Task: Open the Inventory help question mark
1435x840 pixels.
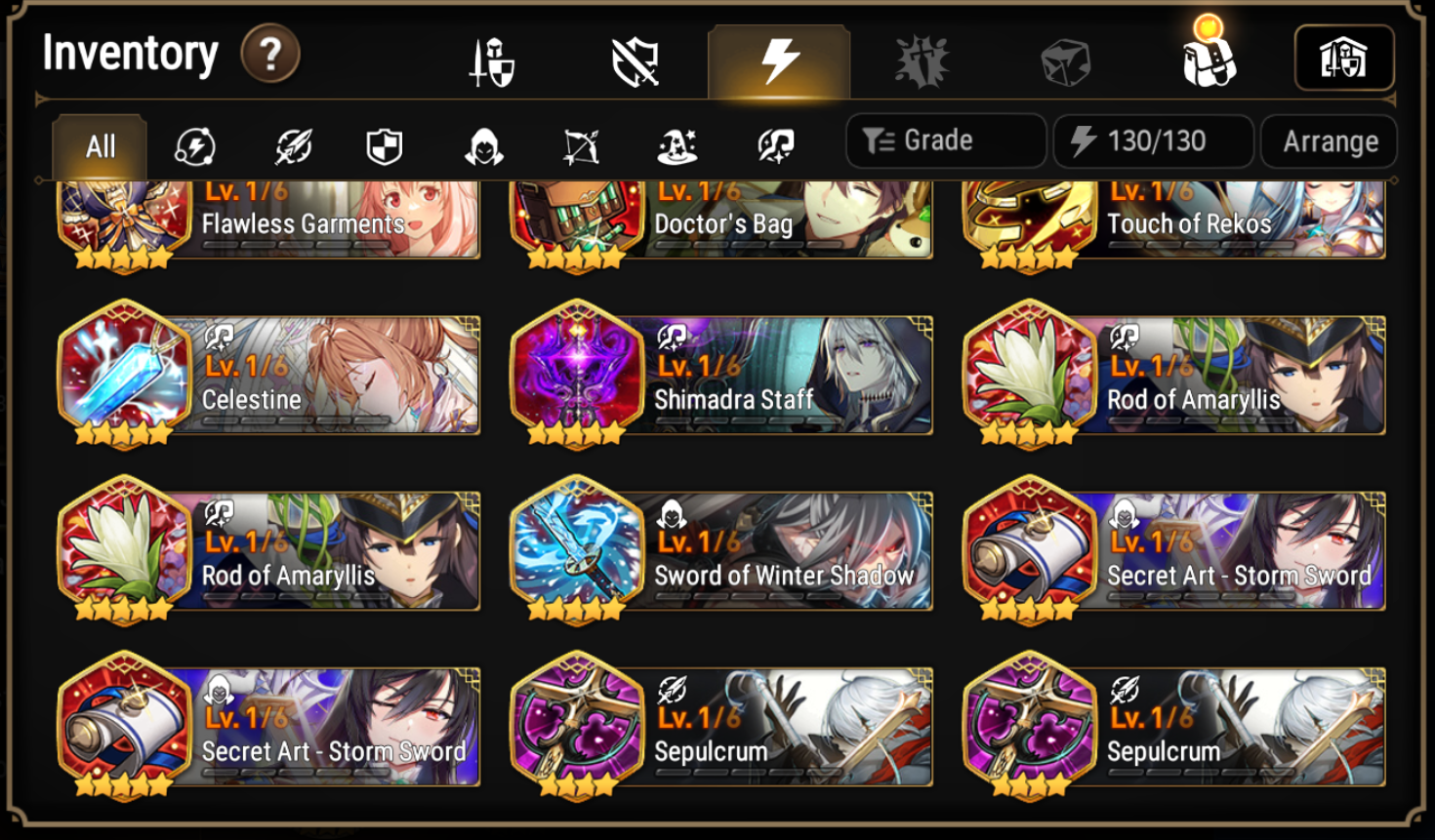Action: (x=270, y=55)
